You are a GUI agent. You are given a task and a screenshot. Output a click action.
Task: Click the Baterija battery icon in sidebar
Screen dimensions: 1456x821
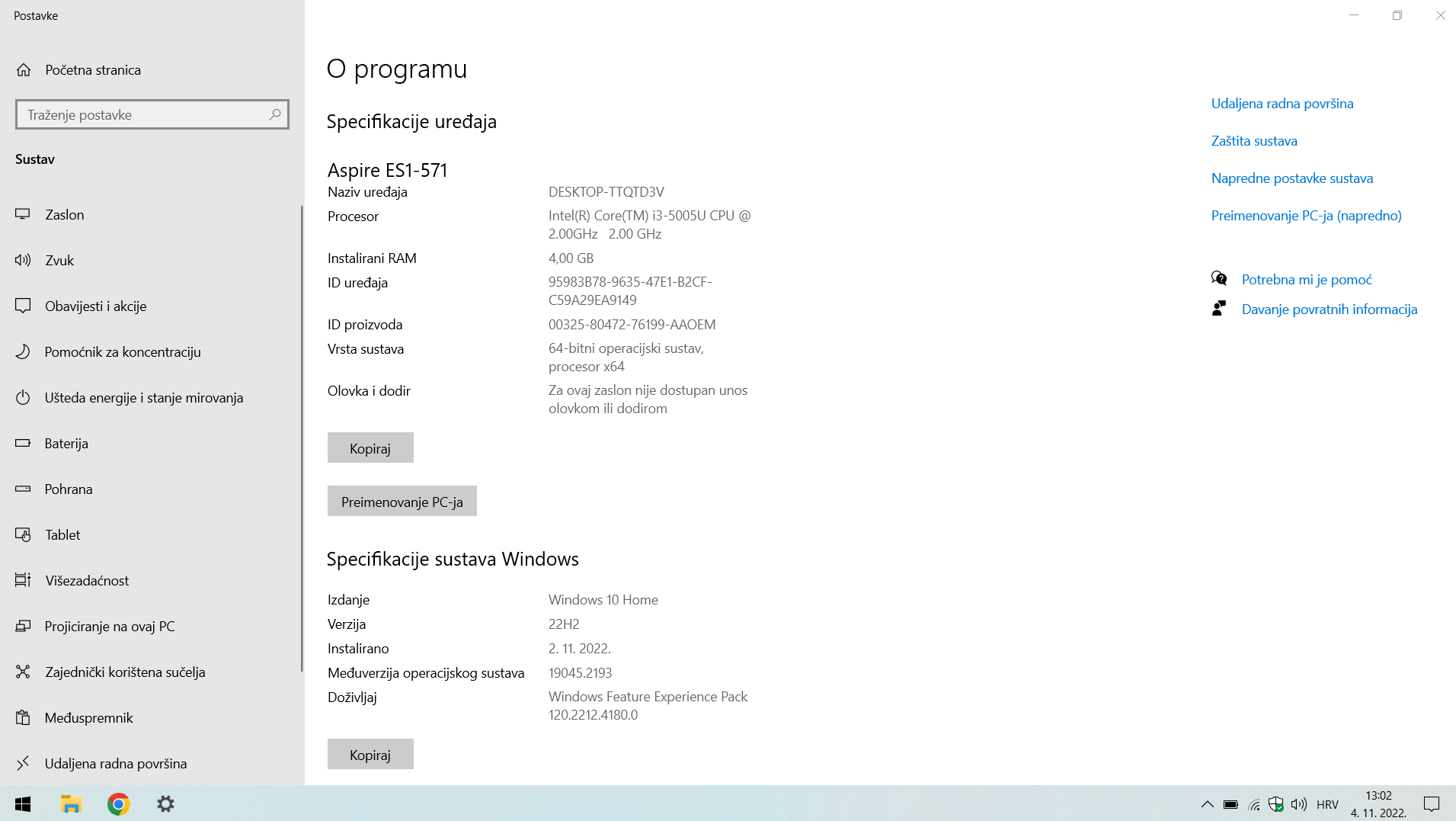point(23,444)
